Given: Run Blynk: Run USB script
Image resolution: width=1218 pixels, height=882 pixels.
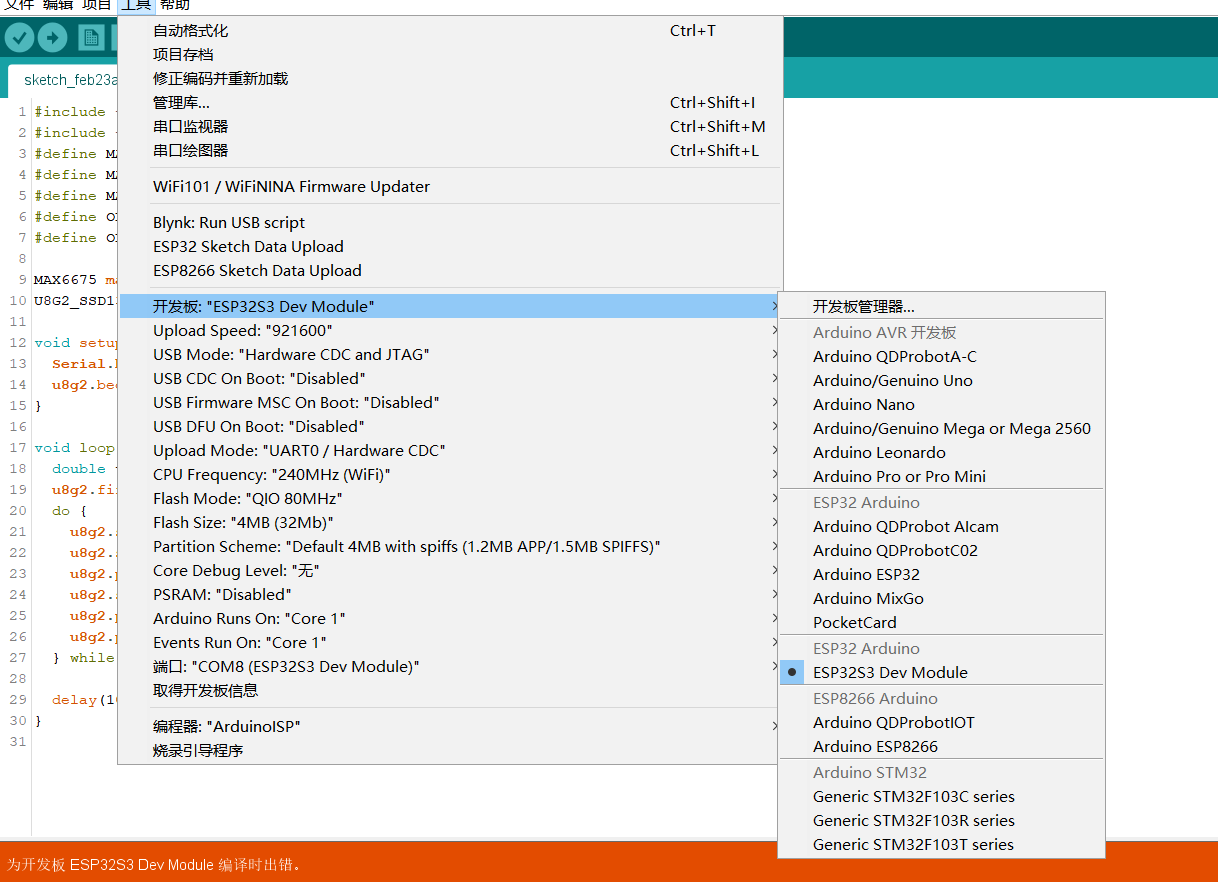Looking at the screenshot, I should coord(450,223).
